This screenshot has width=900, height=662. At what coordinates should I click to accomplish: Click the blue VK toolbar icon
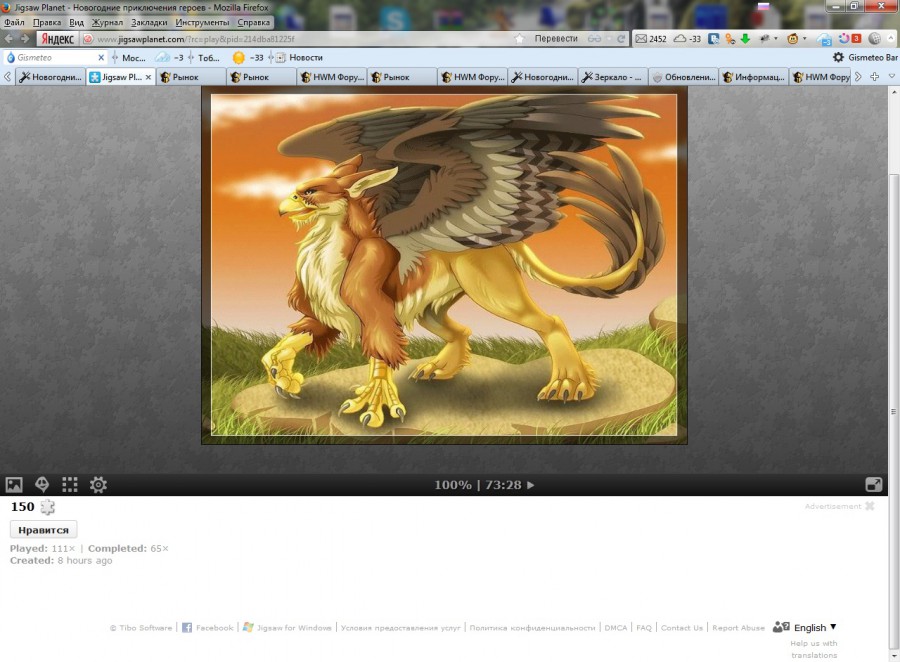click(713, 38)
